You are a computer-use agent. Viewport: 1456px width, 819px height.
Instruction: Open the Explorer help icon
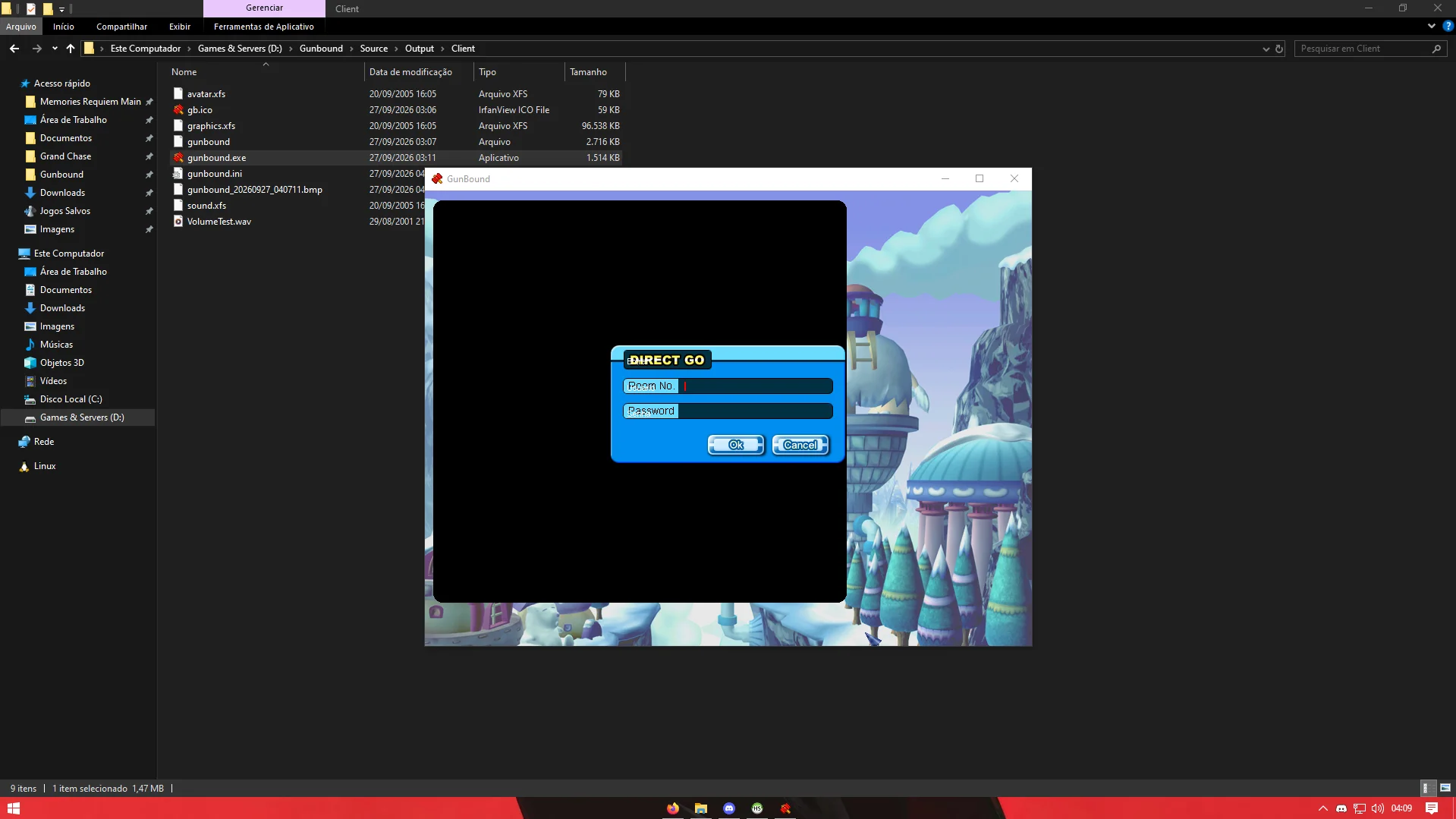click(x=1448, y=26)
